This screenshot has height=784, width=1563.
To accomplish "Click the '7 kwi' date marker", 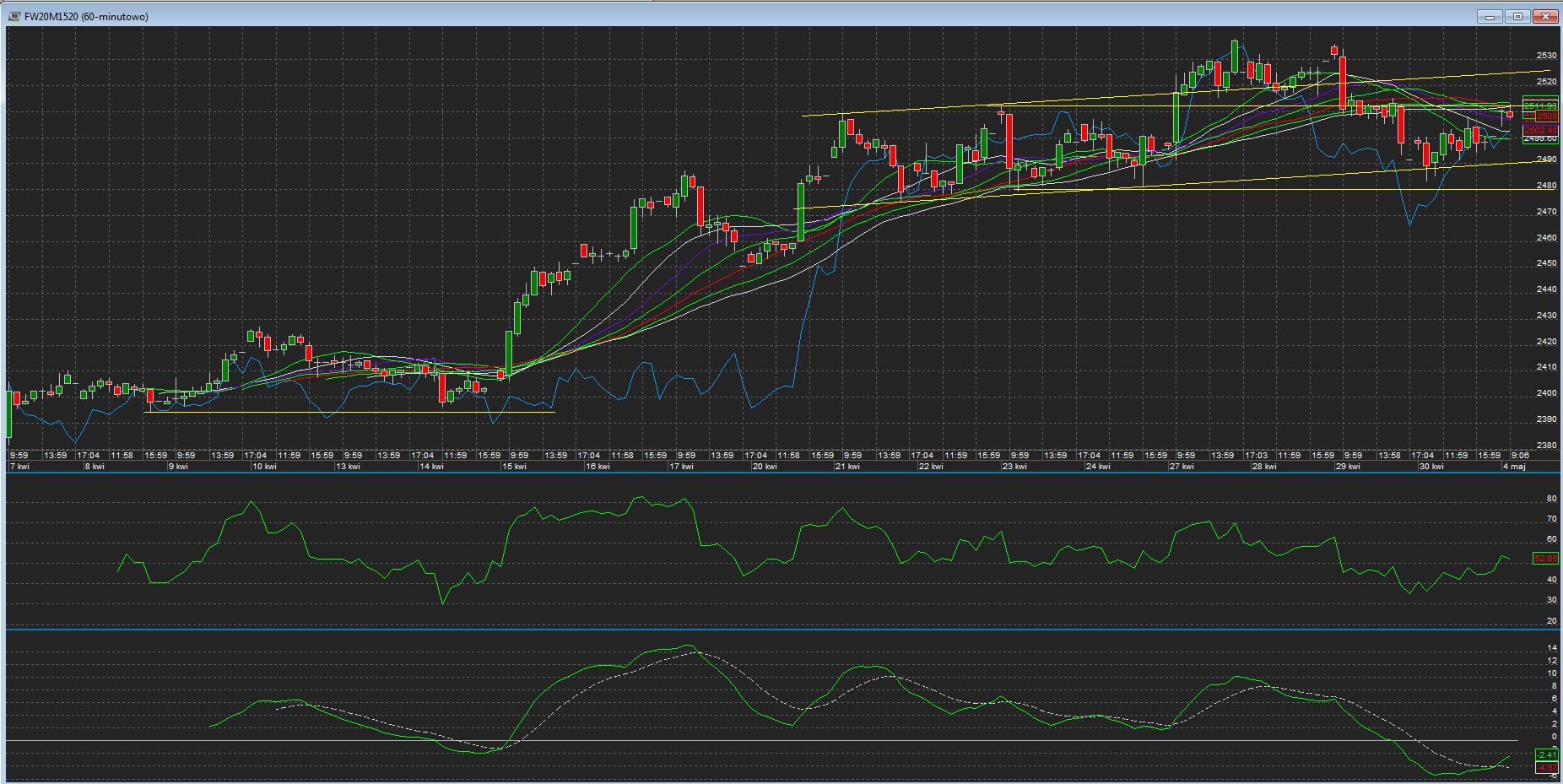I will point(19,467).
